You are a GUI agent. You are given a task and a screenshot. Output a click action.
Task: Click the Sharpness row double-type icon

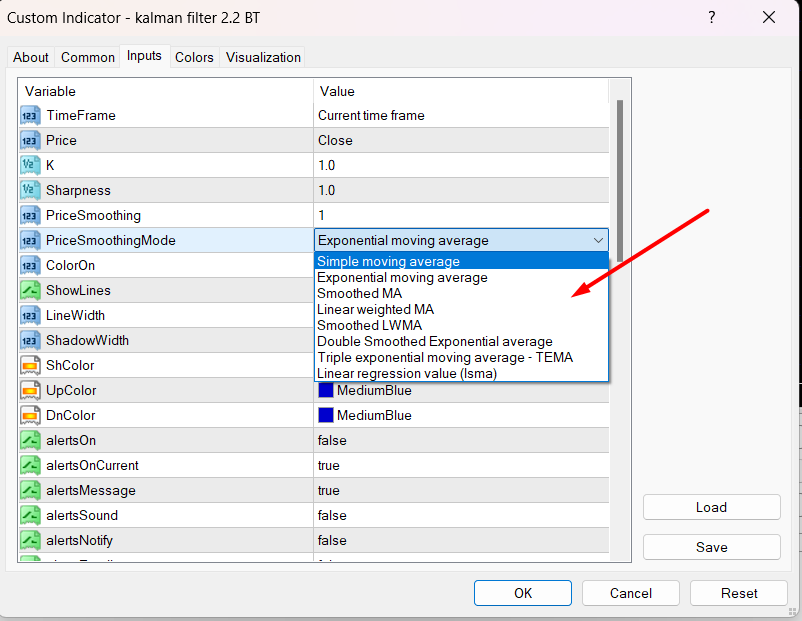[x=30, y=191]
